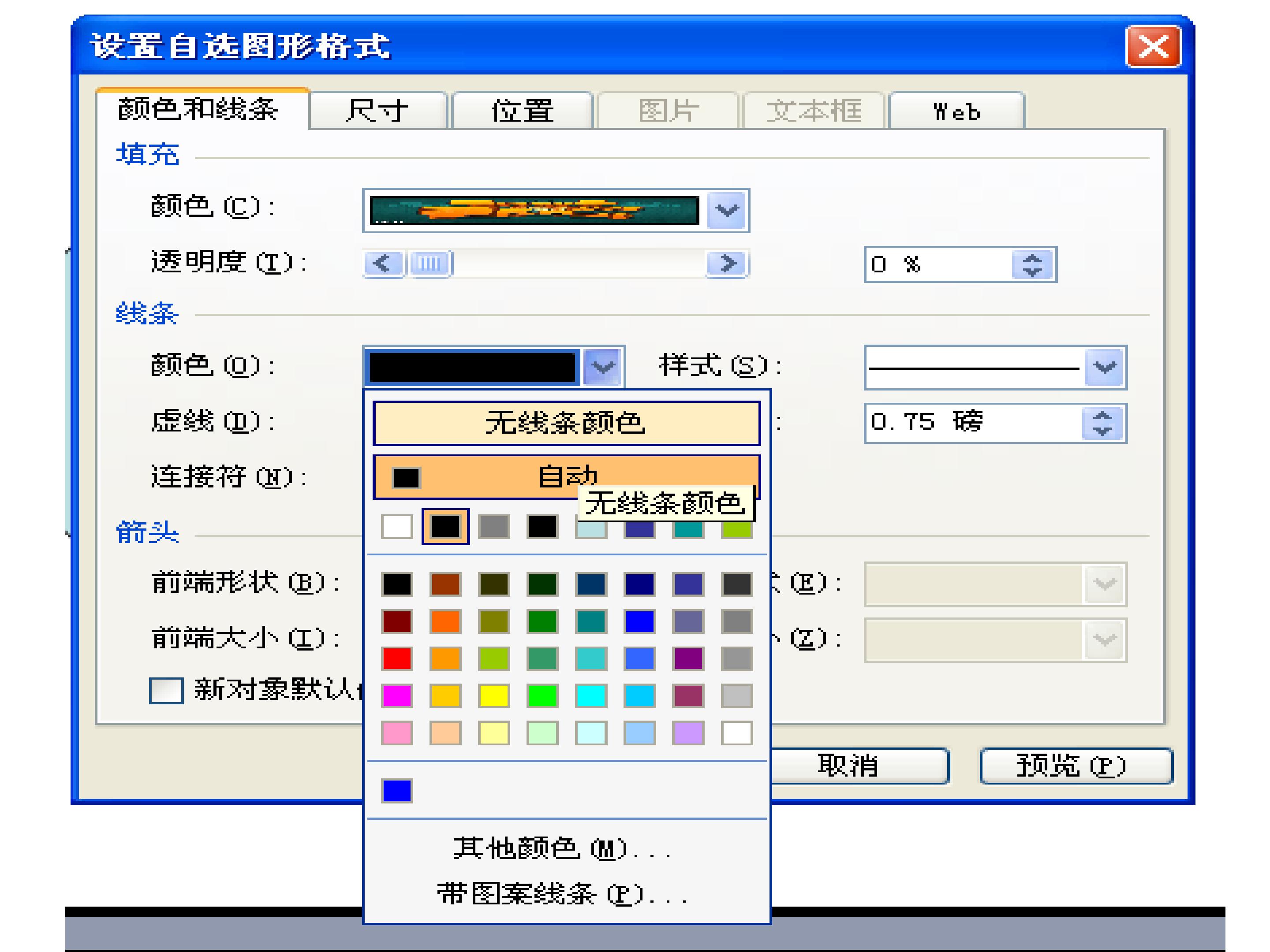
Task: Pick the orange color swatch
Action: 445,621
